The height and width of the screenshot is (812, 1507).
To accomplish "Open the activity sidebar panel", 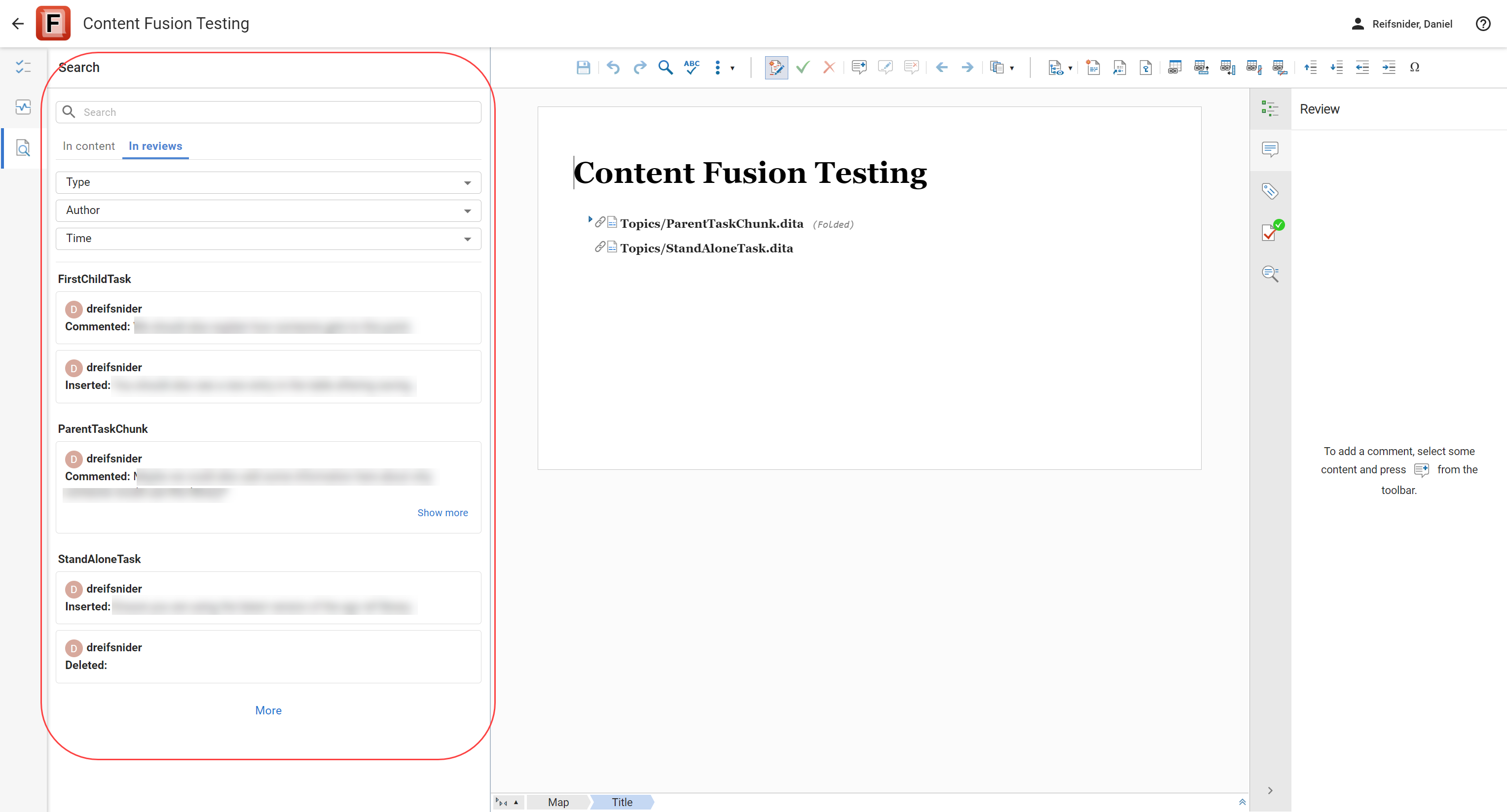I will [x=23, y=107].
